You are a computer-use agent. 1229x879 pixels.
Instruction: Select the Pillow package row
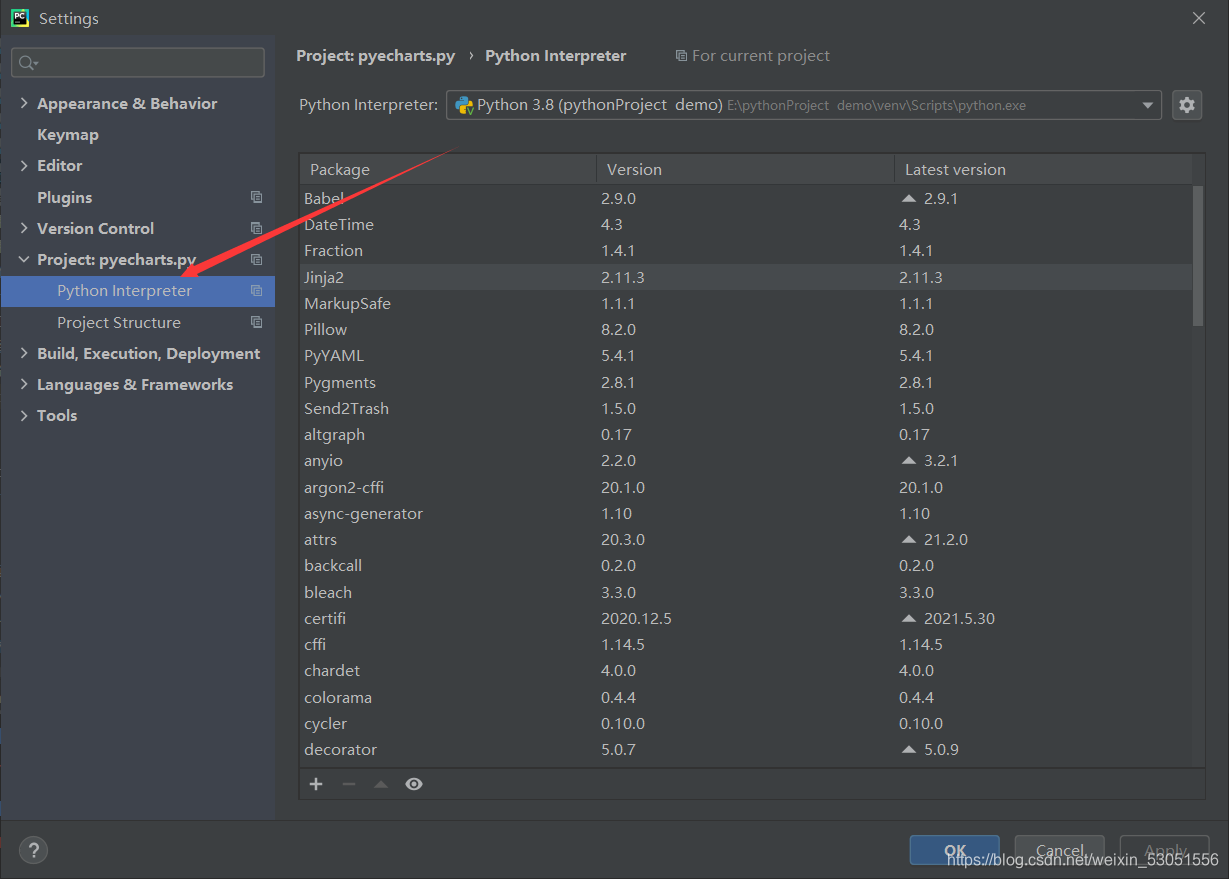(746, 329)
